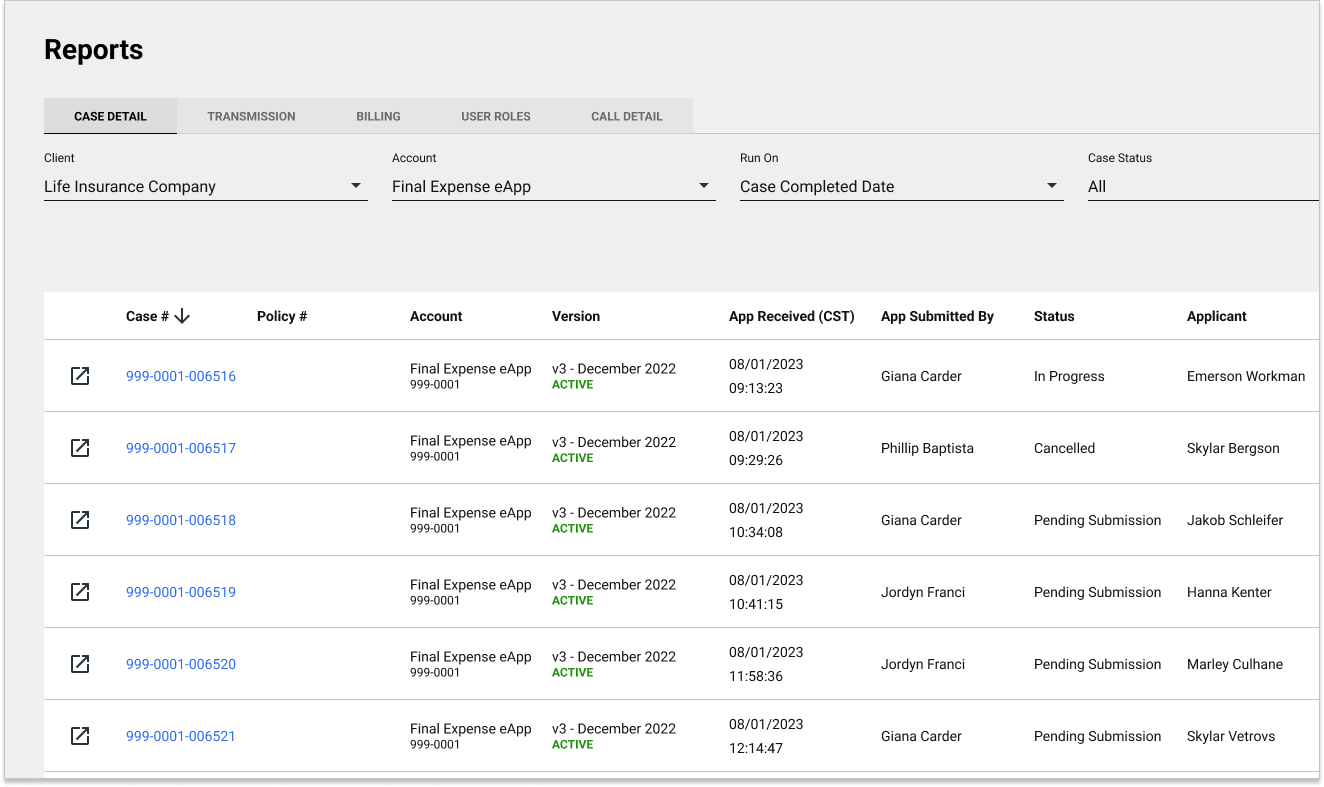Screen dimensions: 1324x787
Task: Click the 09:13:23 received time
Action: point(756,388)
